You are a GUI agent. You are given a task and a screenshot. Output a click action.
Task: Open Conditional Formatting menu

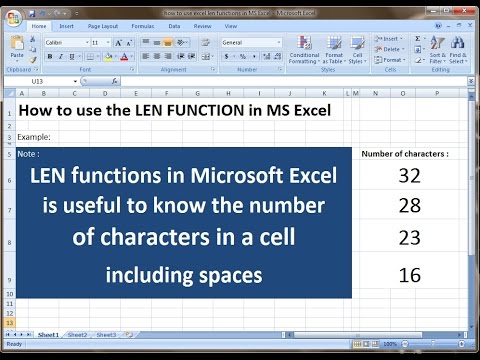pyautogui.click(x=304, y=49)
